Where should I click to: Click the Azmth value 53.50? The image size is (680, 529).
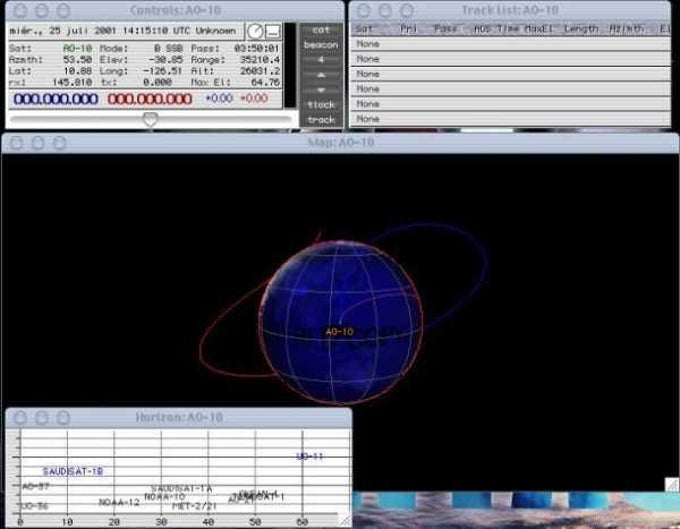click(x=78, y=59)
